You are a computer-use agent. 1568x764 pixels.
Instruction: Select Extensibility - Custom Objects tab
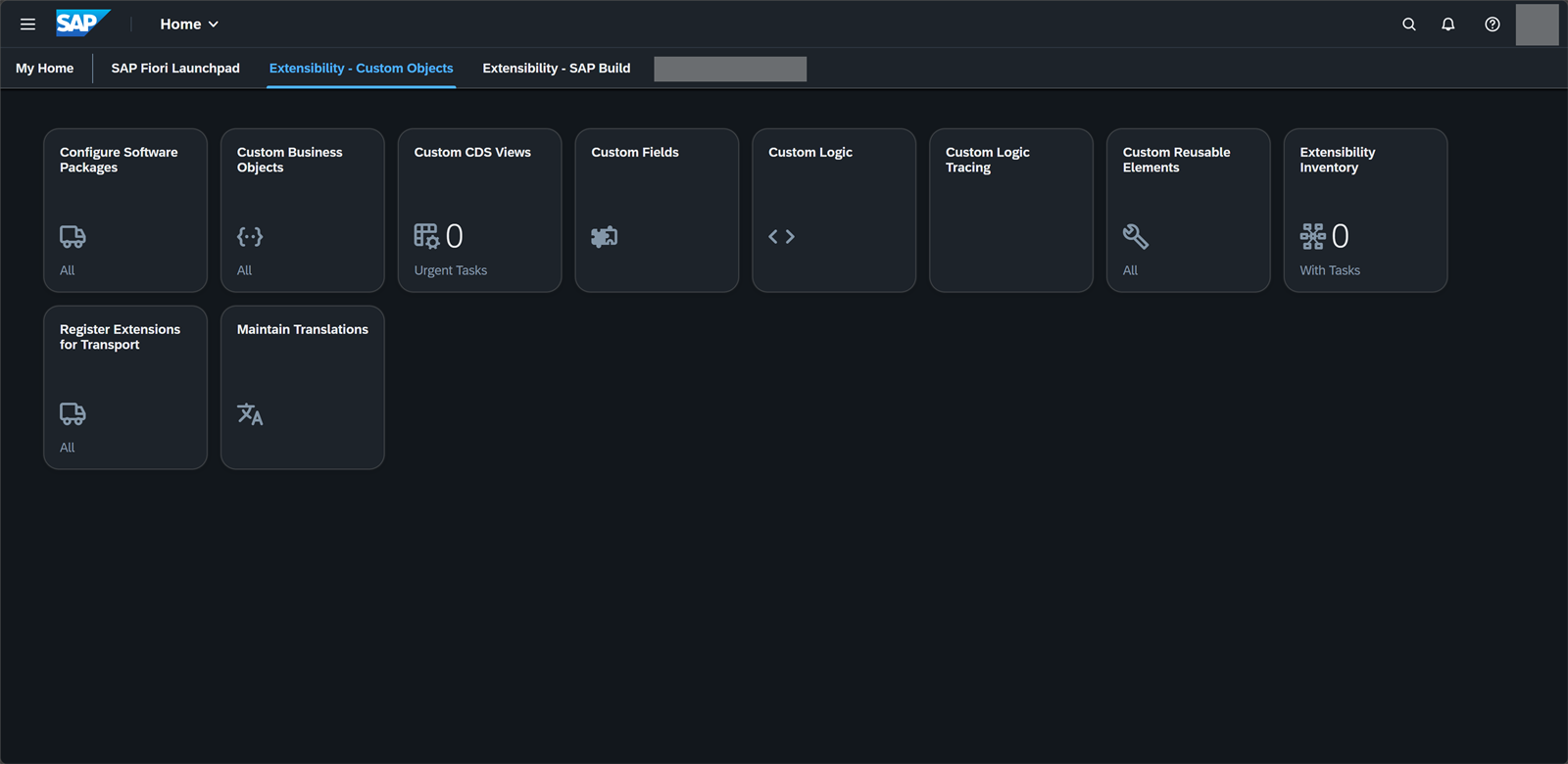pyautogui.click(x=362, y=69)
